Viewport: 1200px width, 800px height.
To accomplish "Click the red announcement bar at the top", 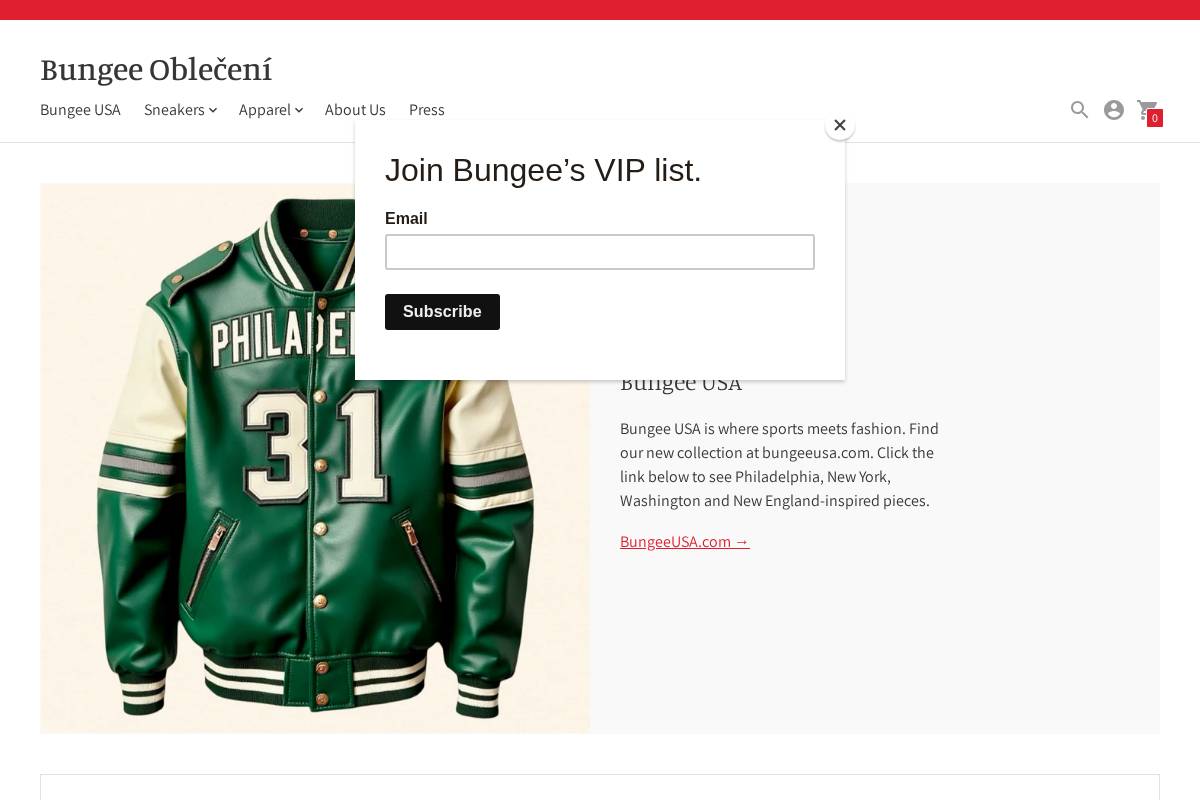I will [600, 9].
